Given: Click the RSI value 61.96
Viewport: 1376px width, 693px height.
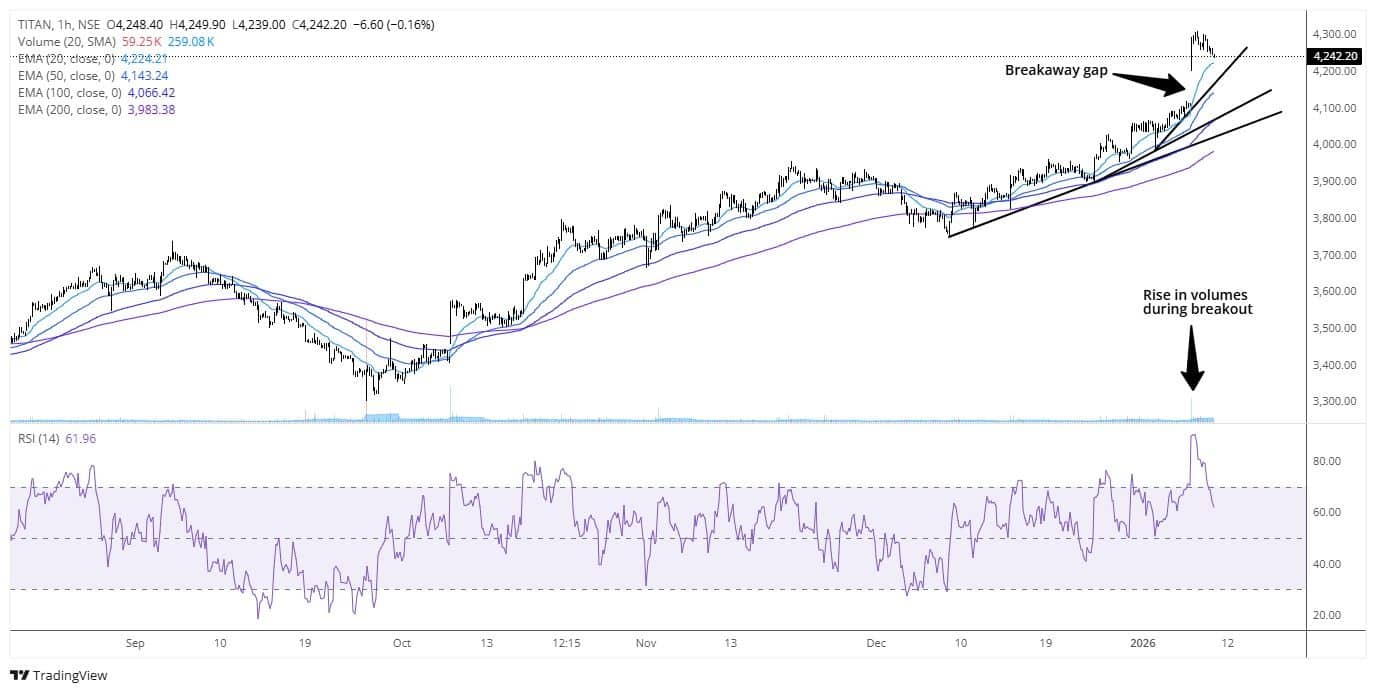Looking at the screenshot, I should [80, 438].
